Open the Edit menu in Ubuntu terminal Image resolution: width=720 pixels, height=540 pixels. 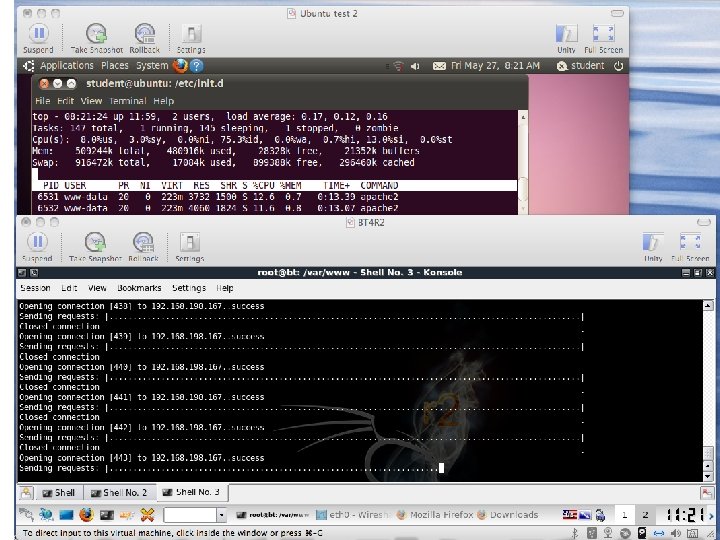[x=65, y=101]
